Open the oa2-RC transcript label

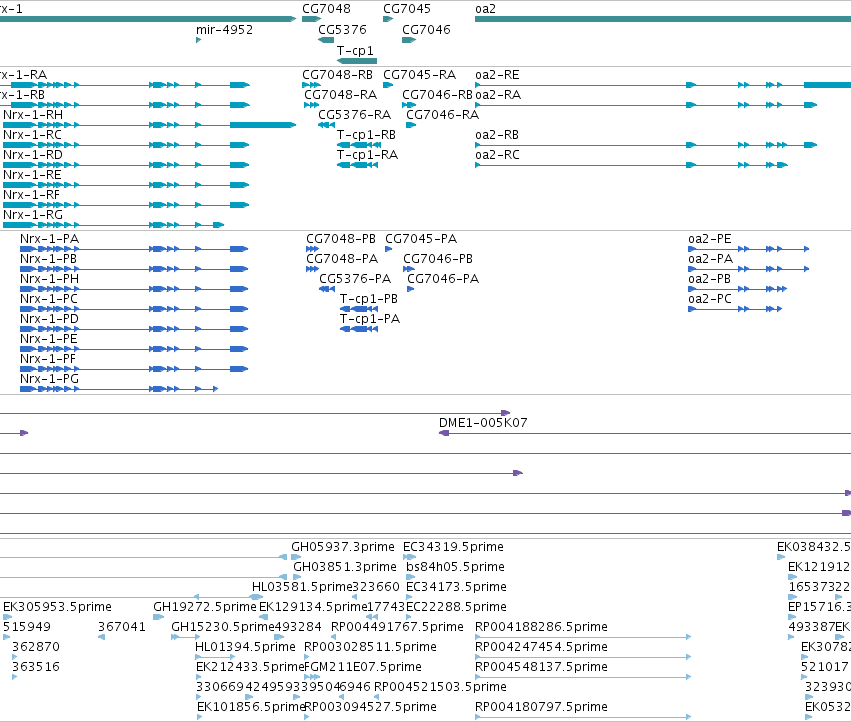point(497,155)
